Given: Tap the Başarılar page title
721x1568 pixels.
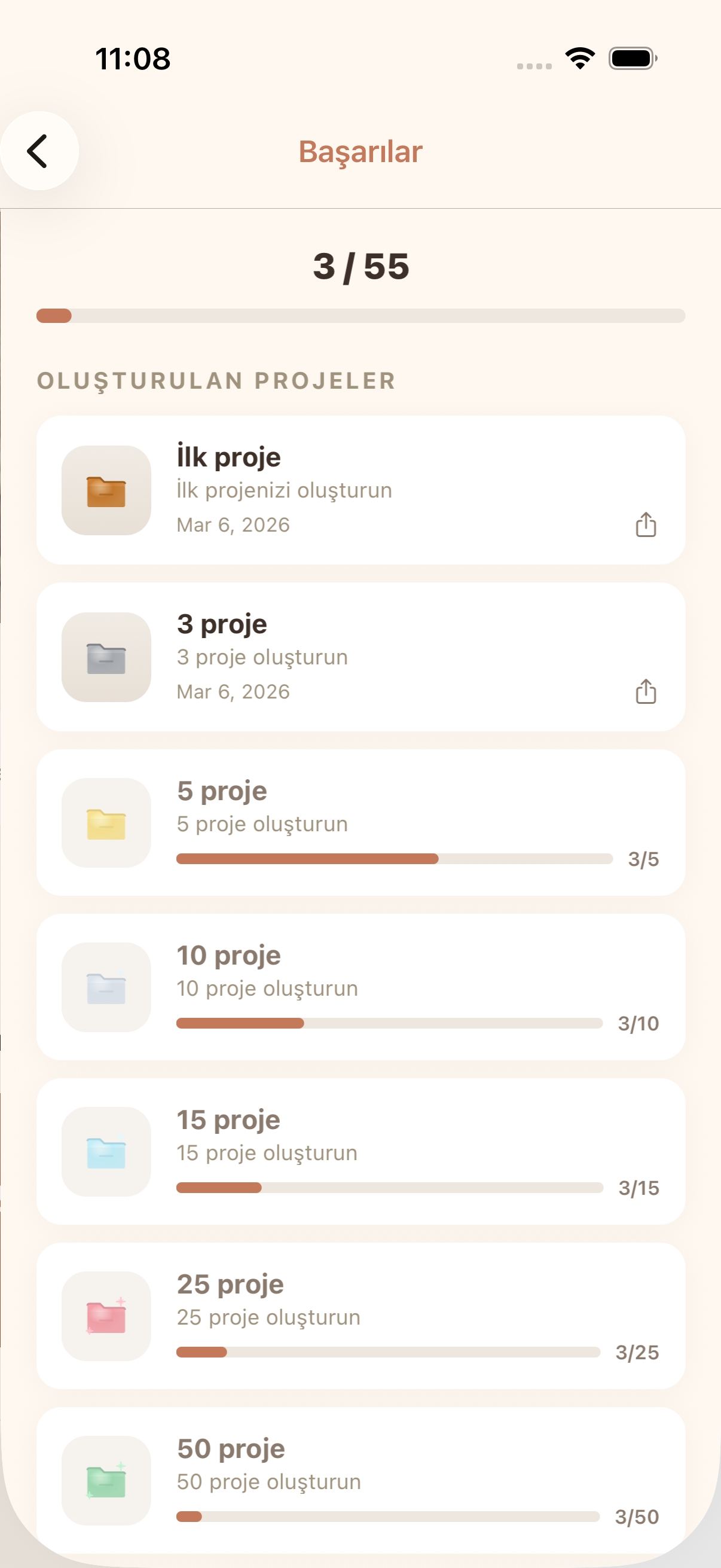Looking at the screenshot, I should [360, 151].
